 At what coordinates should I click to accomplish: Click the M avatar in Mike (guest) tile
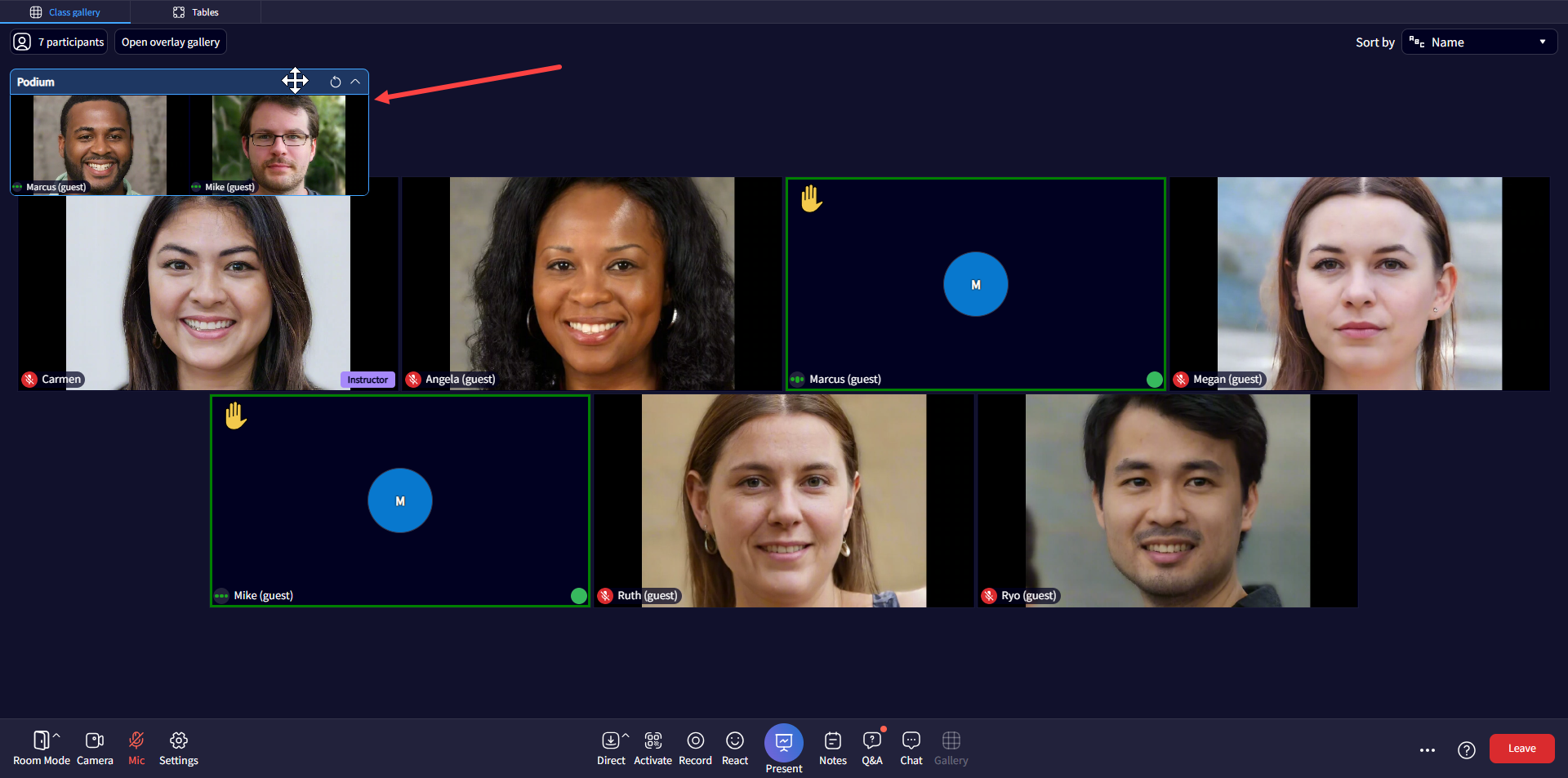(400, 500)
